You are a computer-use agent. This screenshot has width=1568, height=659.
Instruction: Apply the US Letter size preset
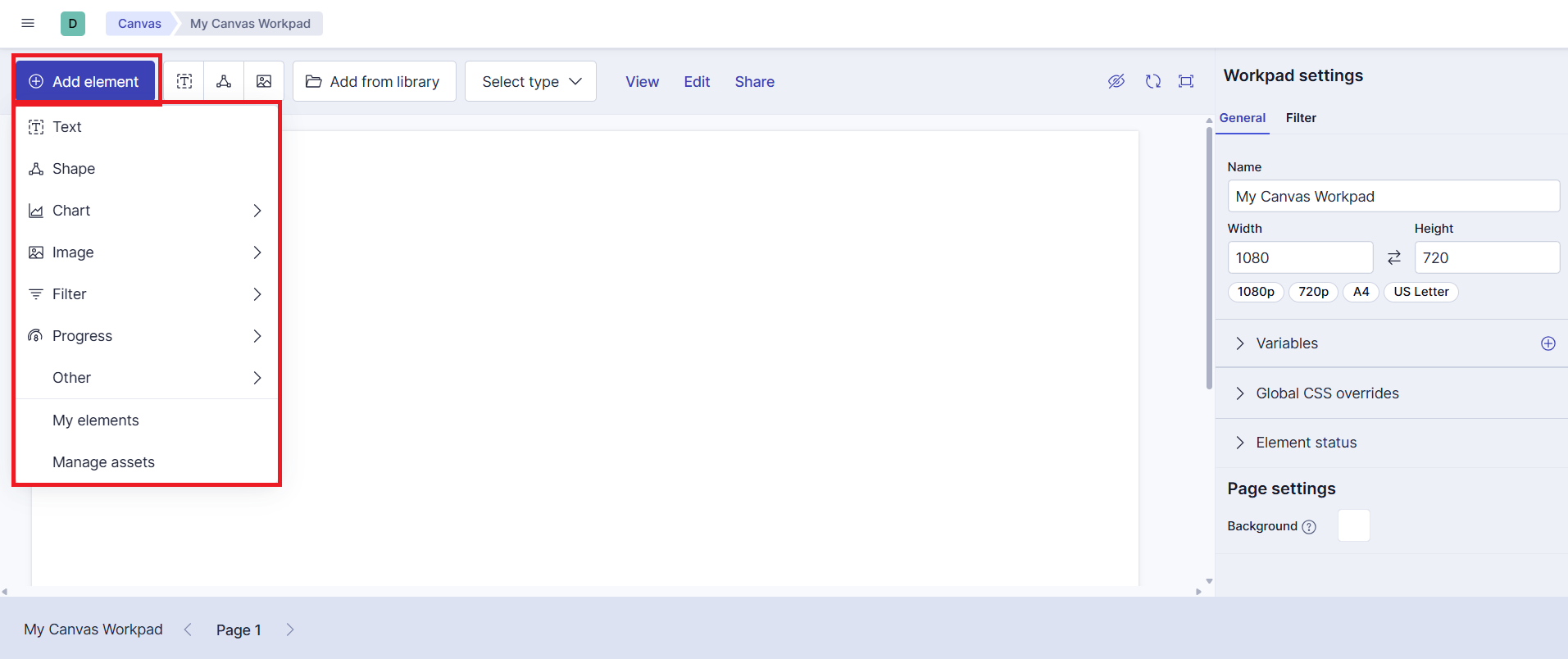pyautogui.click(x=1421, y=292)
